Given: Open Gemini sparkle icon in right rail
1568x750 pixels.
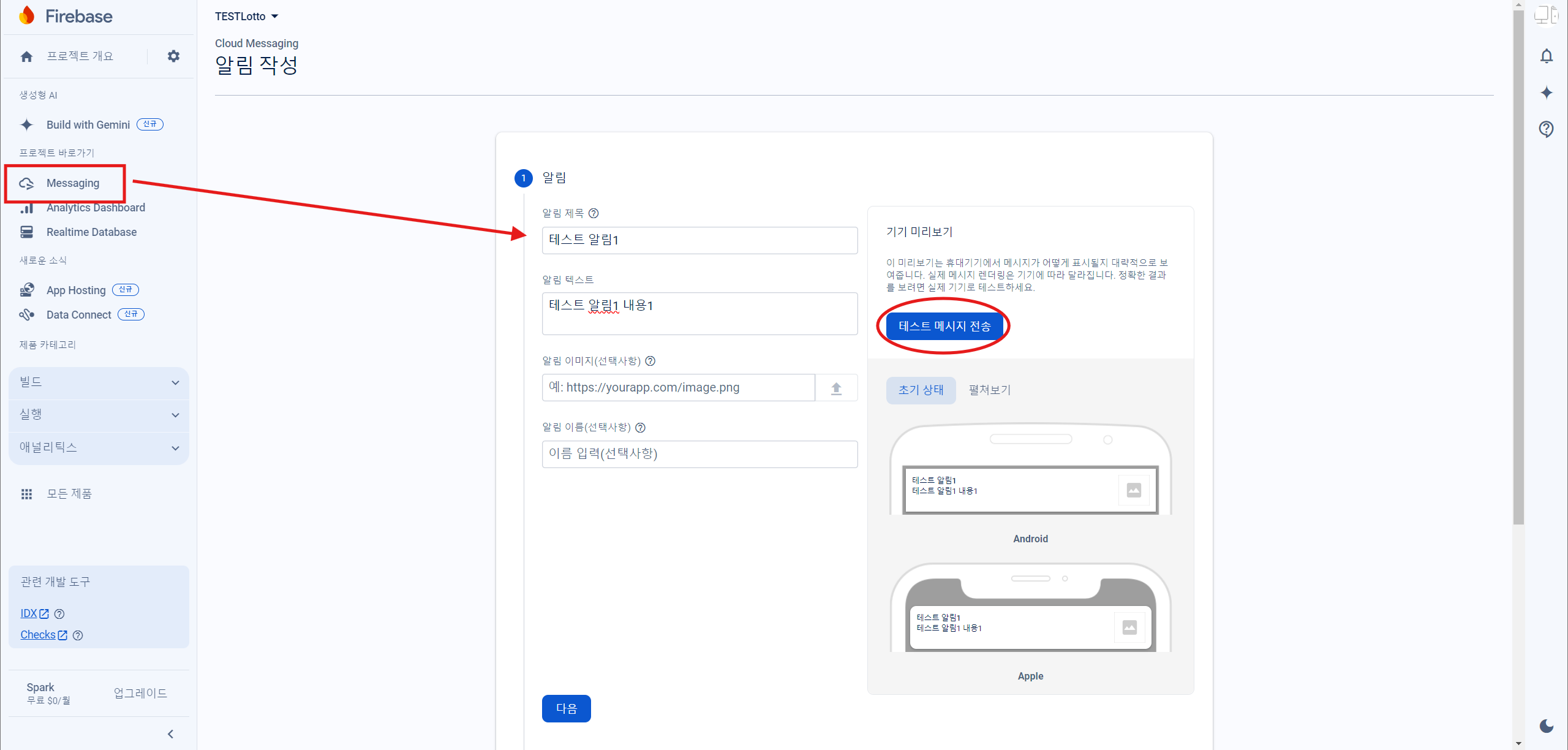Looking at the screenshot, I should pyautogui.click(x=1546, y=93).
